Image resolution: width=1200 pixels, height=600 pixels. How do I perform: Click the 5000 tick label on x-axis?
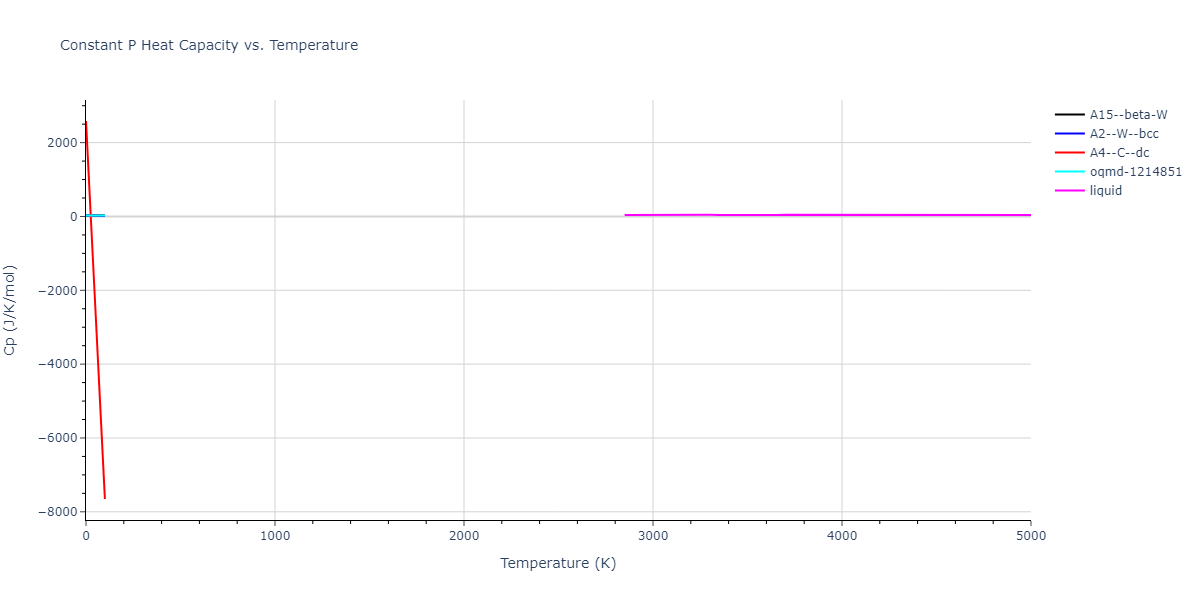(x=1030, y=536)
